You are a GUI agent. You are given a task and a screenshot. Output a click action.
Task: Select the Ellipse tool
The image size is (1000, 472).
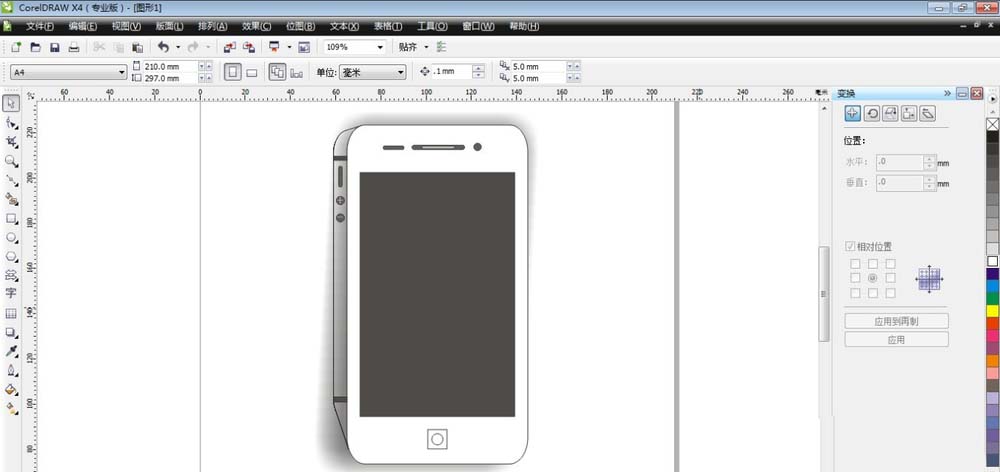(11, 237)
